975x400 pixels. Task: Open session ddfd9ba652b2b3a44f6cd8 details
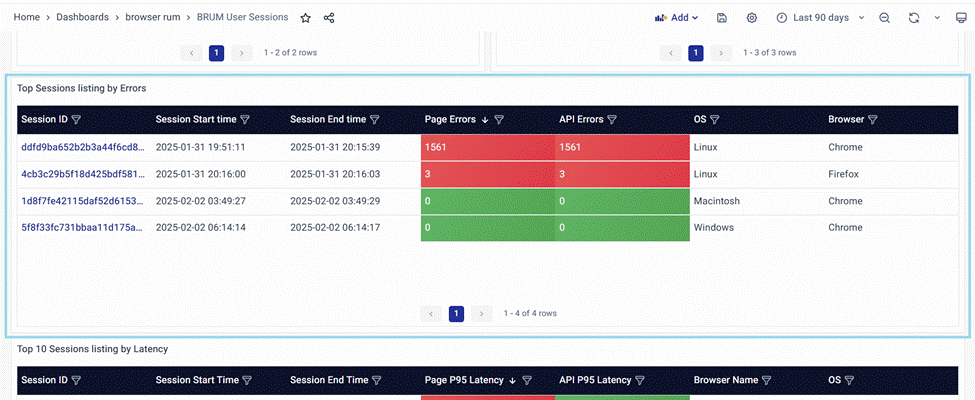coord(83,147)
